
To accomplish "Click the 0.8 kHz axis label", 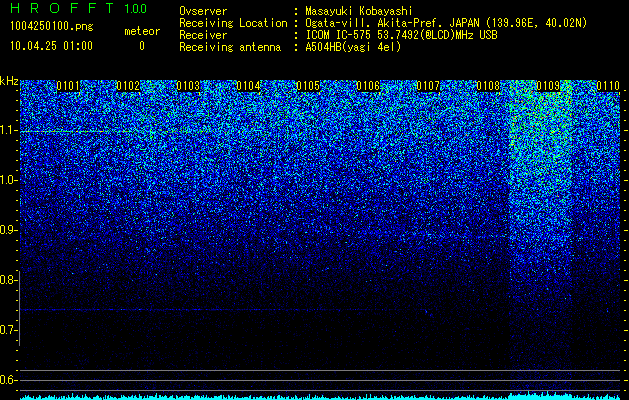I will pyautogui.click(x=9, y=280).
